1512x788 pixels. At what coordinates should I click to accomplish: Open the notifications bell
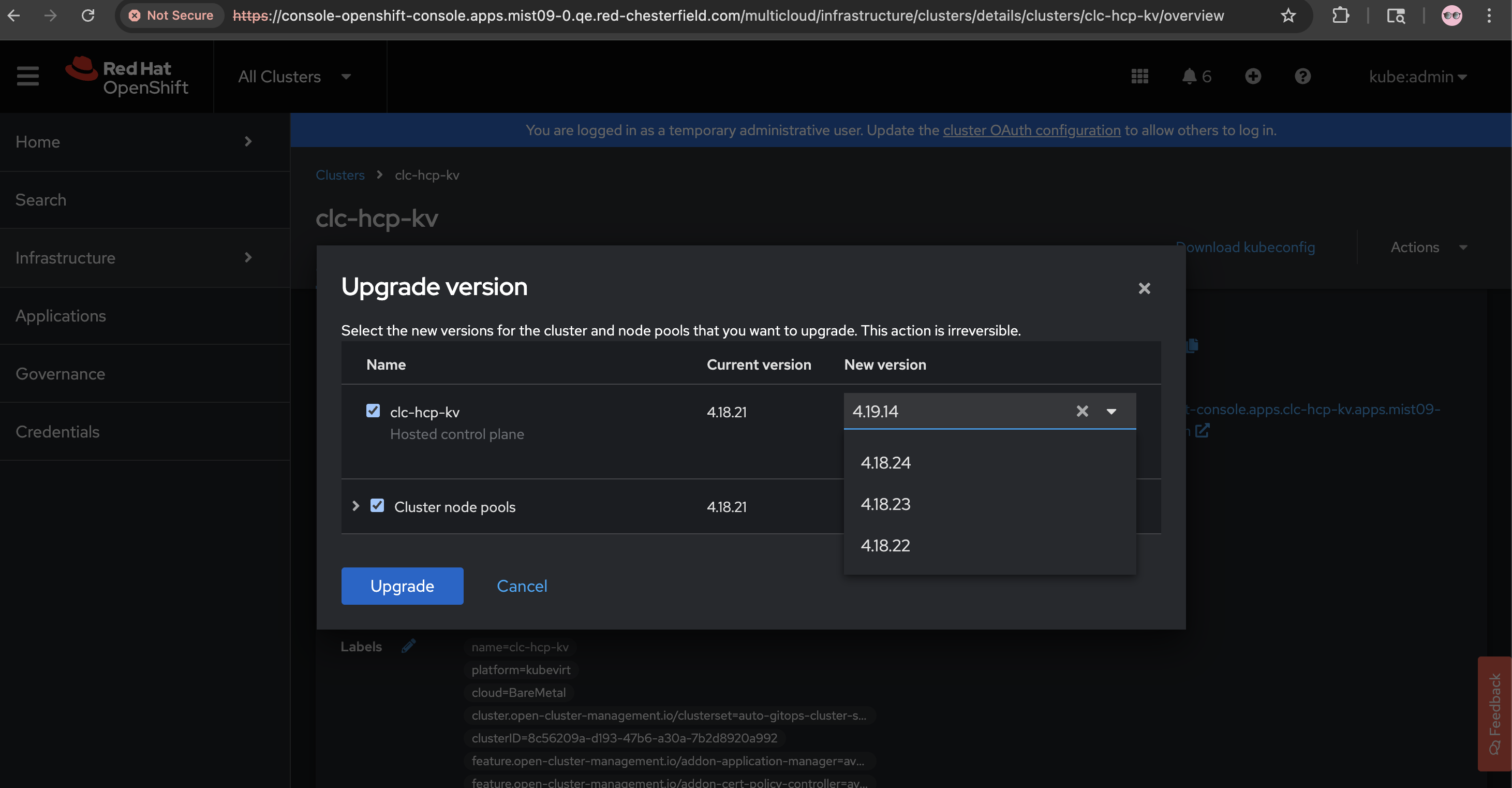(x=1189, y=76)
